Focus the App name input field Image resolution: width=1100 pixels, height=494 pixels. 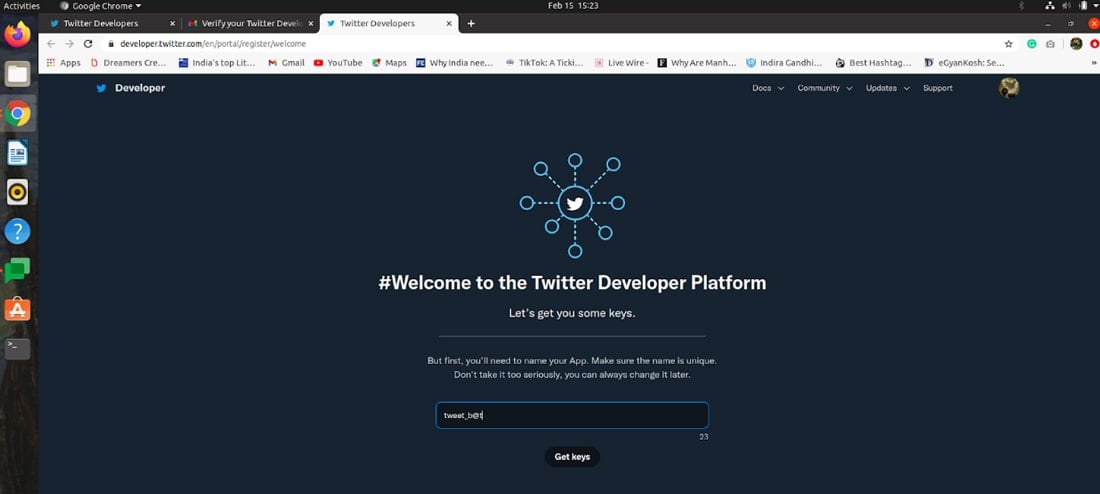572,415
